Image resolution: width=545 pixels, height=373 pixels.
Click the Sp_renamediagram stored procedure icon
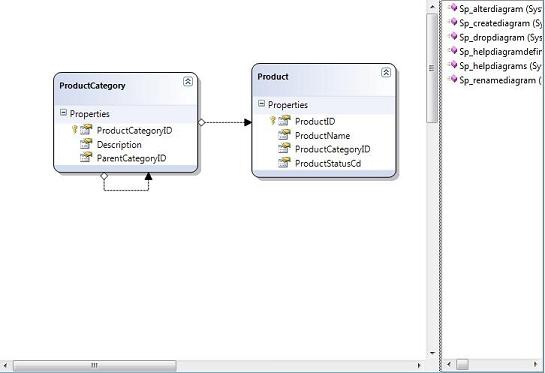(453, 79)
